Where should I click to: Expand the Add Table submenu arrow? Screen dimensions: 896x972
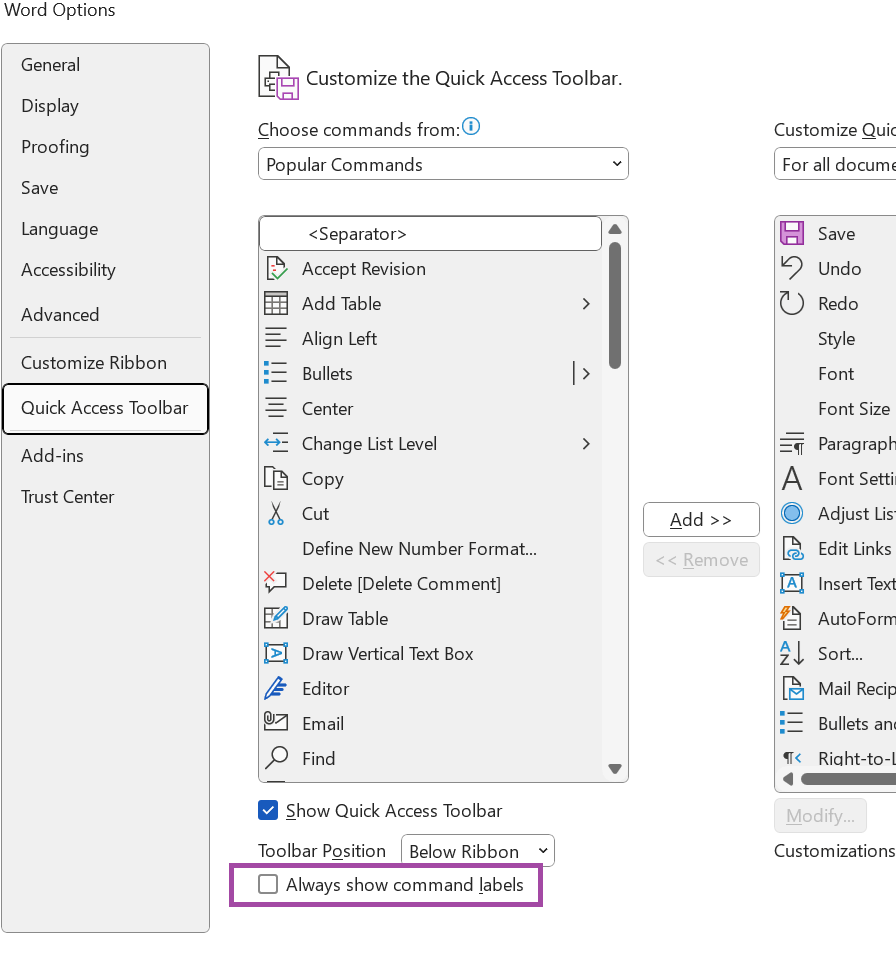click(x=586, y=304)
